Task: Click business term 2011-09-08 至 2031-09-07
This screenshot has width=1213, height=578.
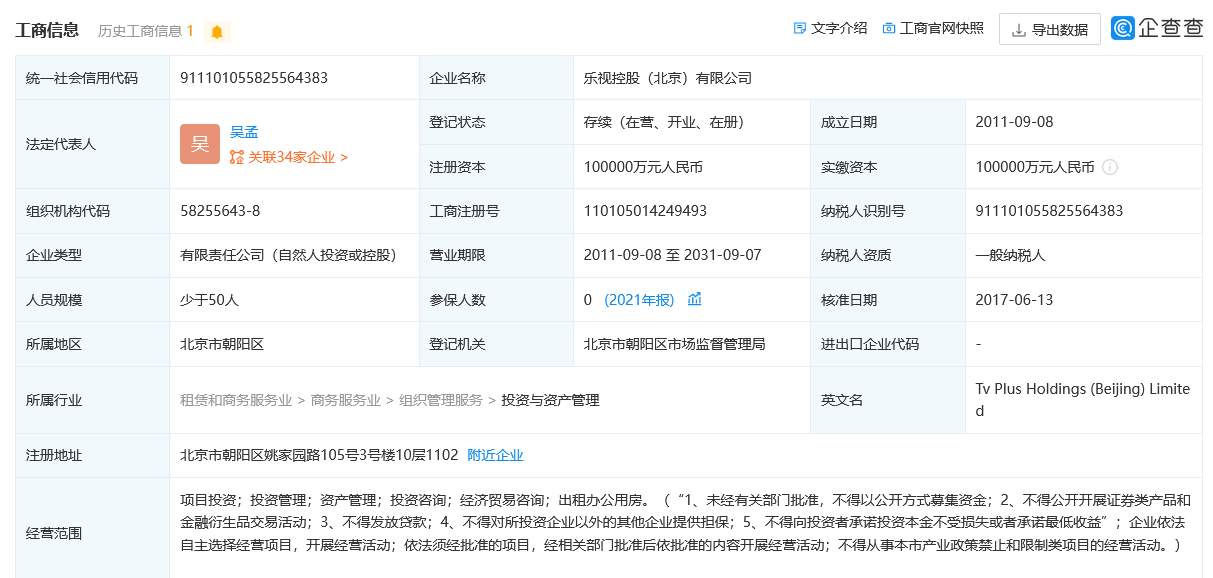Action: click(672, 255)
